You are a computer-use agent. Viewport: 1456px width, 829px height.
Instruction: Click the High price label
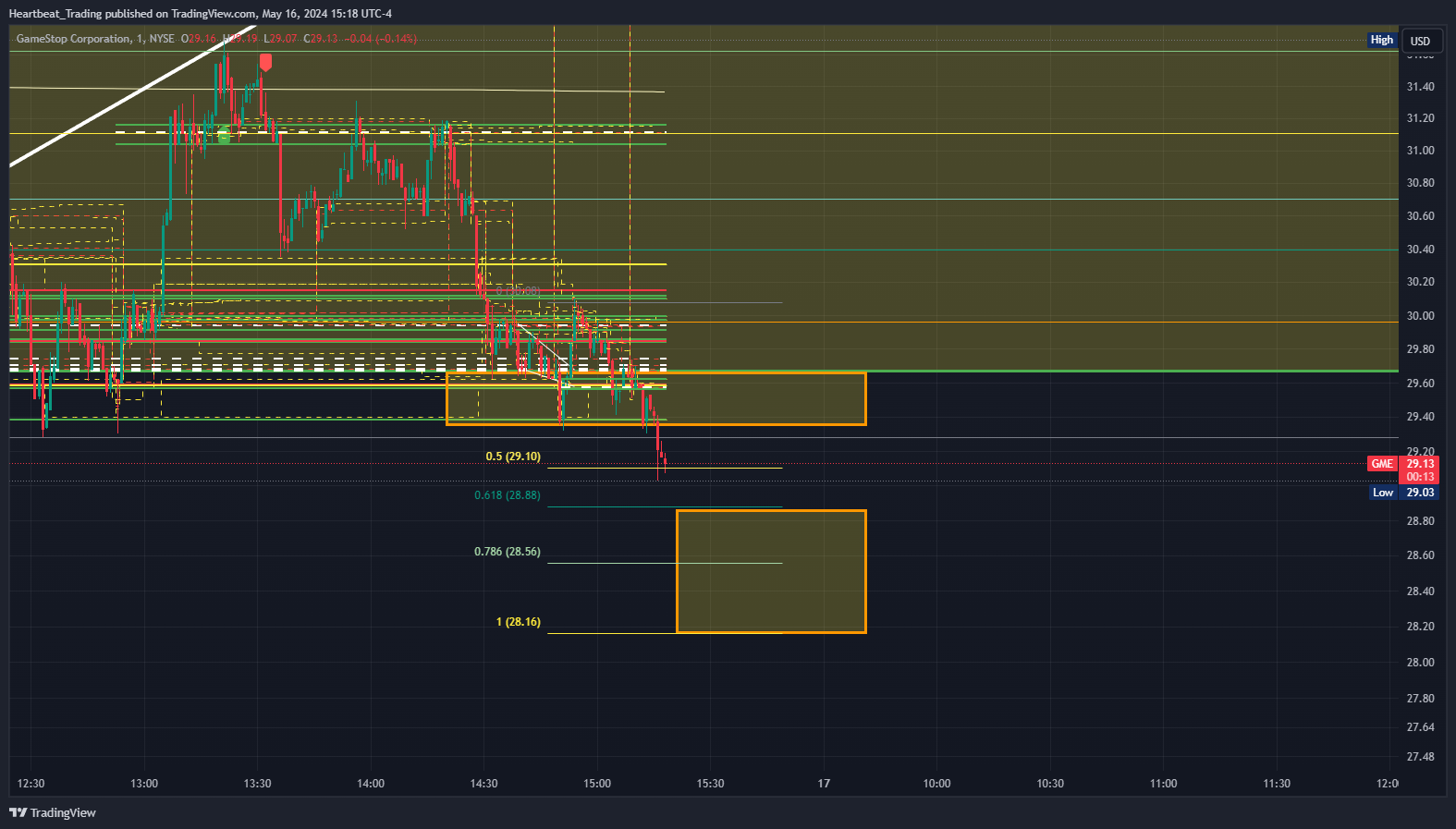click(x=1381, y=40)
